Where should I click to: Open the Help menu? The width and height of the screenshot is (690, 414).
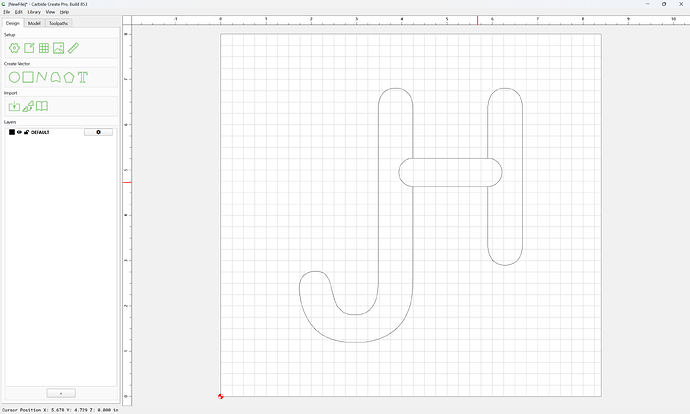[64, 12]
